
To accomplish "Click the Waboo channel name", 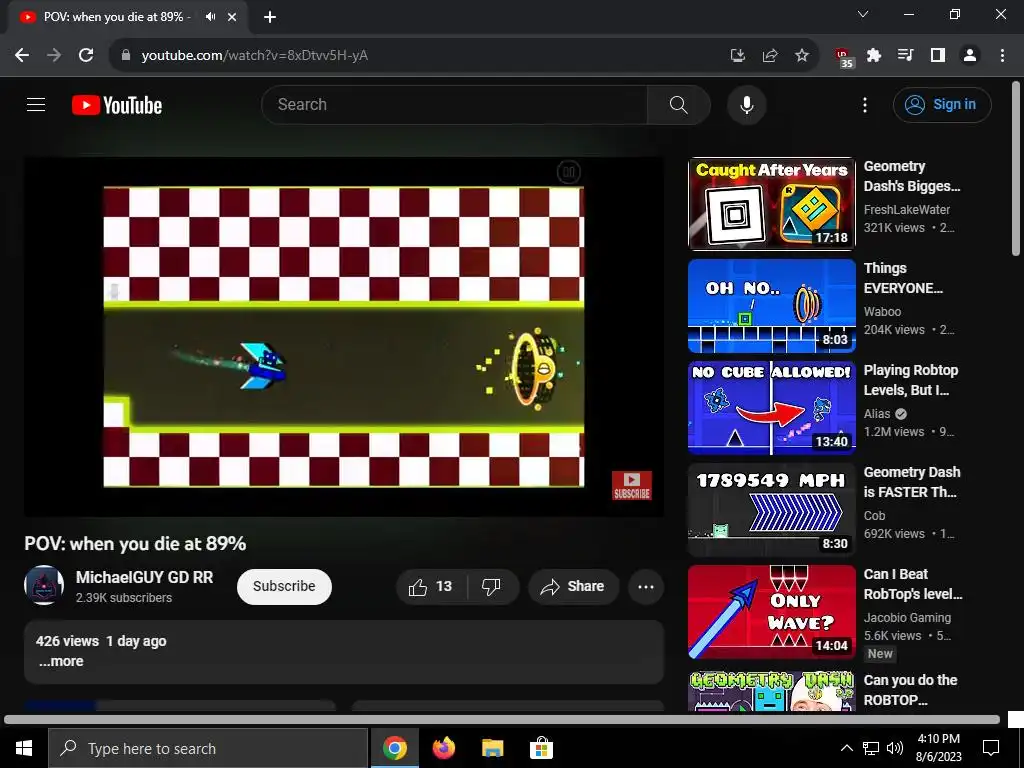I will pos(882,312).
